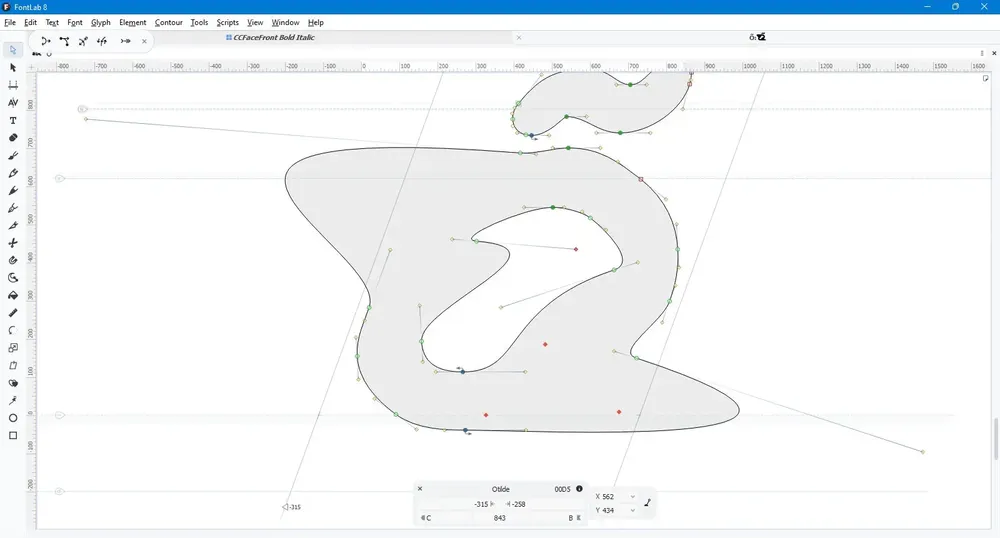Select the Ellipse tool
1000x538 pixels.
[x=13, y=418]
